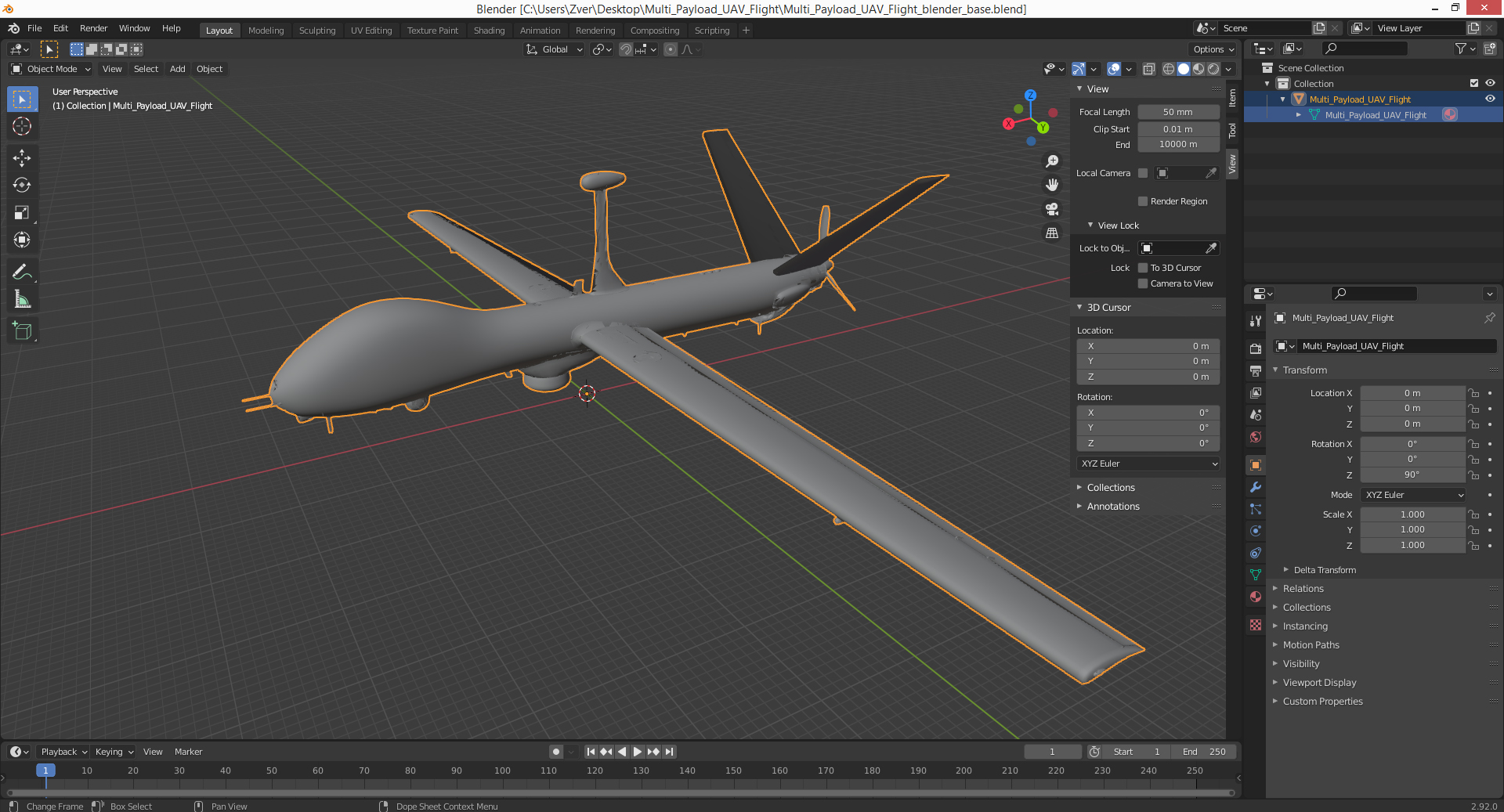The image size is (1504, 812).
Task: Open Object Data mesh properties icon
Action: (x=1256, y=575)
